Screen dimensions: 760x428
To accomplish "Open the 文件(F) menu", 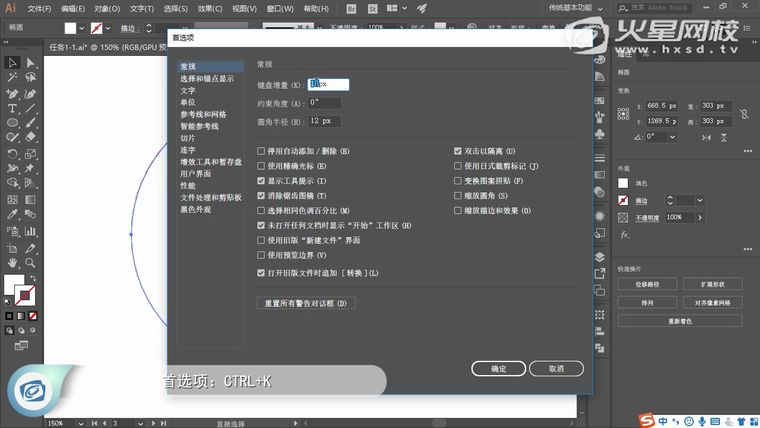I will tap(40, 8).
